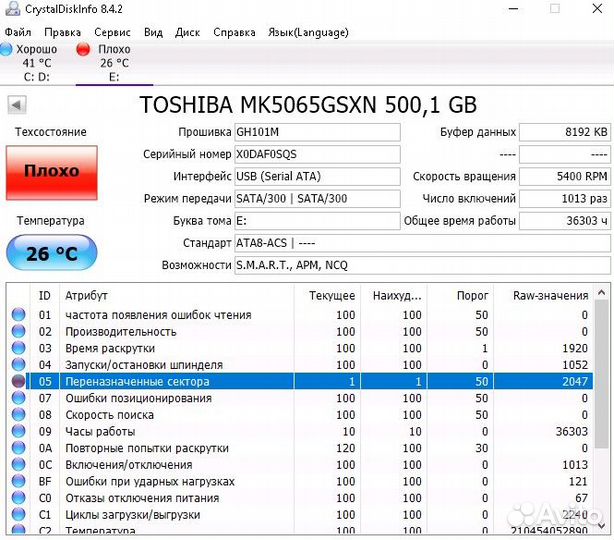Screen dimensions: 614x540
Task: Click the Наихуд... column header
Action: pyautogui.click(x=394, y=296)
